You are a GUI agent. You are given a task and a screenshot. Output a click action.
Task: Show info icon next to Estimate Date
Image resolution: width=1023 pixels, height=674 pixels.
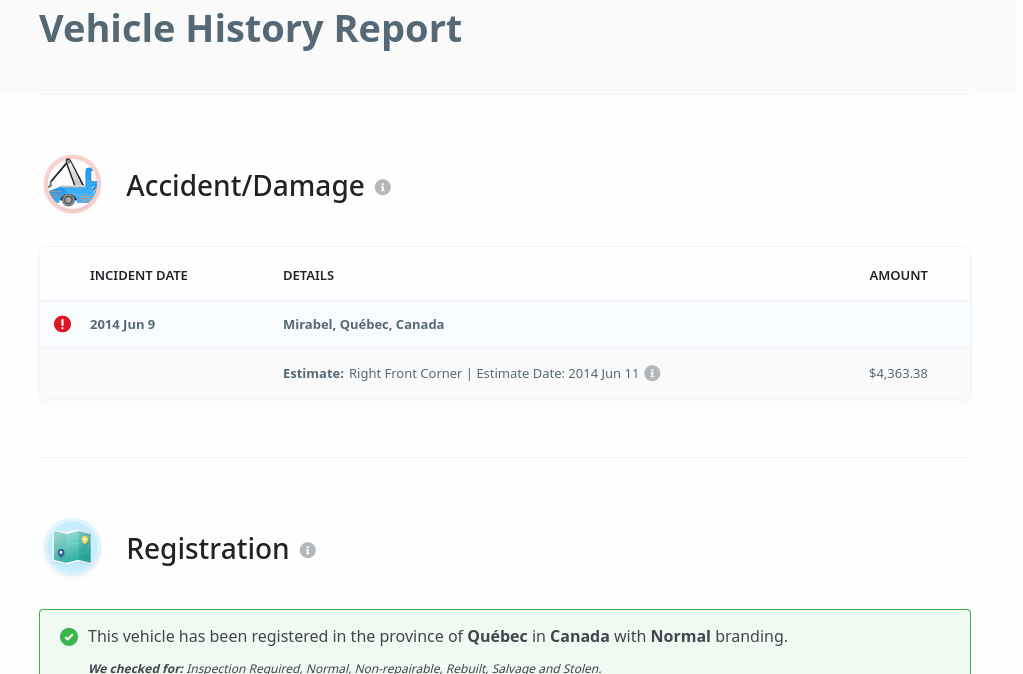(x=652, y=374)
